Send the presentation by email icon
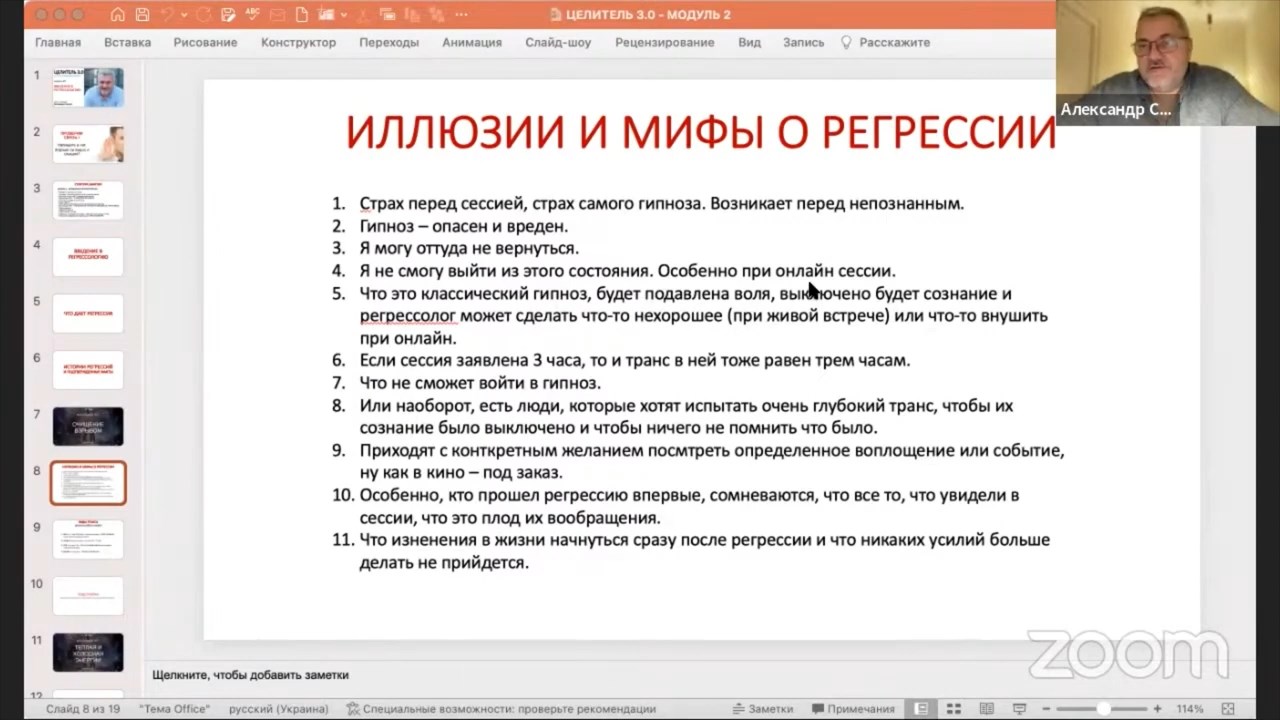1280x720 pixels. coord(277,15)
